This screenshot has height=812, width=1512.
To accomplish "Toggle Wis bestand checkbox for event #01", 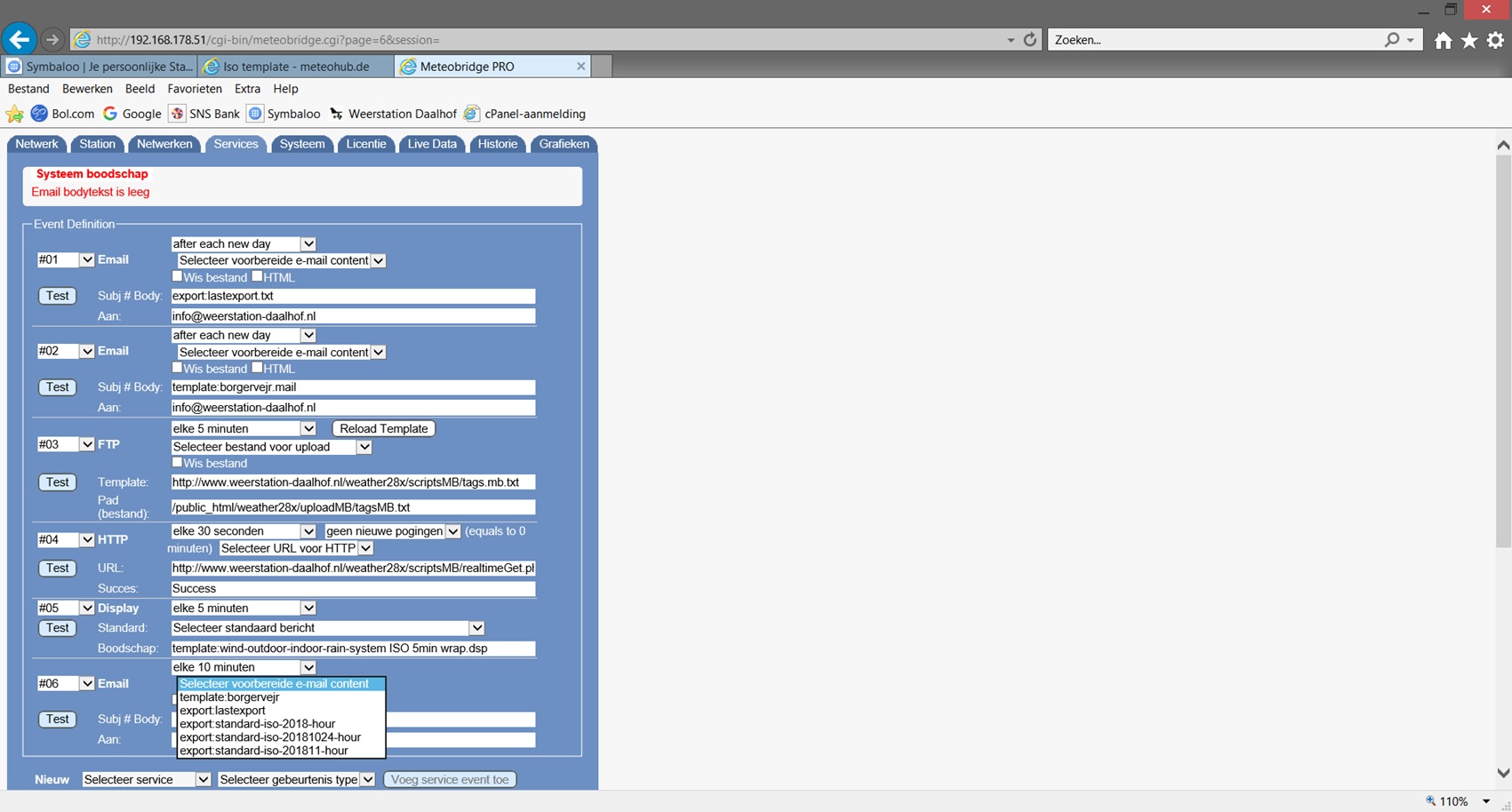I will pos(177,276).
